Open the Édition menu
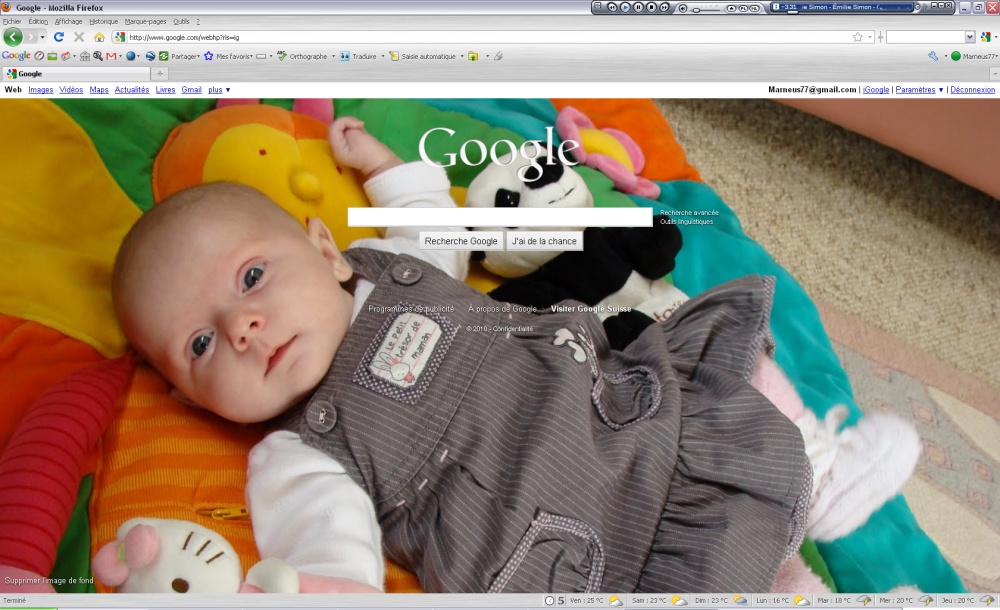 pyautogui.click(x=38, y=21)
